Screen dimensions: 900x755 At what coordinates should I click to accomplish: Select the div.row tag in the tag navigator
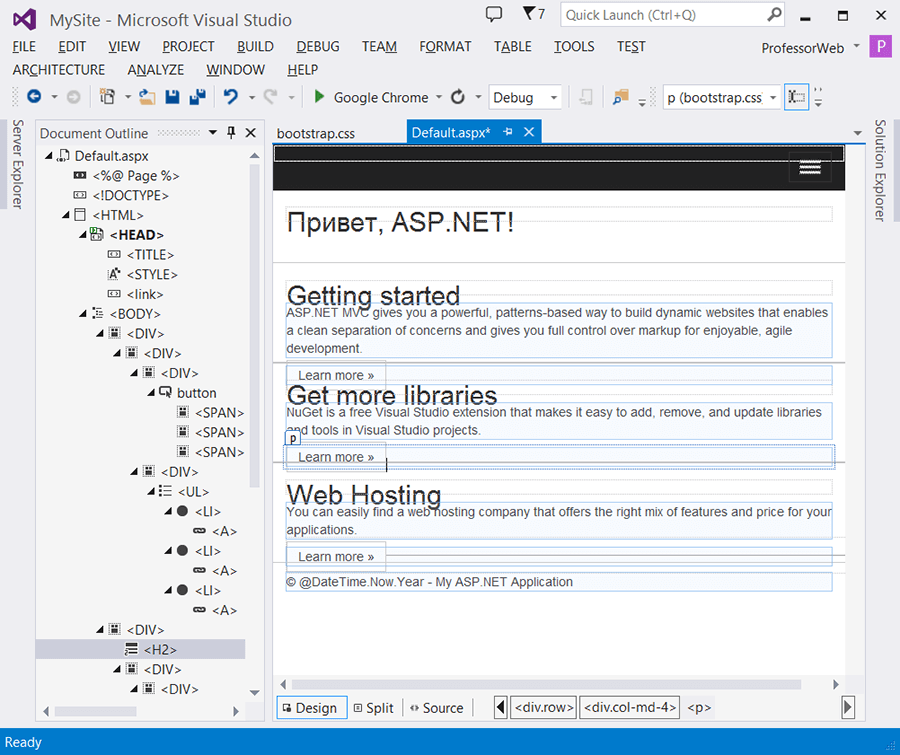(x=544, y=707)
